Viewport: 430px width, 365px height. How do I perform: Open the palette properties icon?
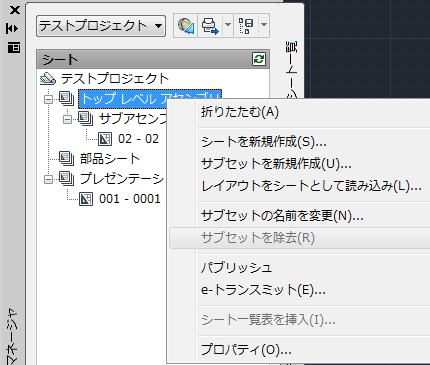pos(14,48)
